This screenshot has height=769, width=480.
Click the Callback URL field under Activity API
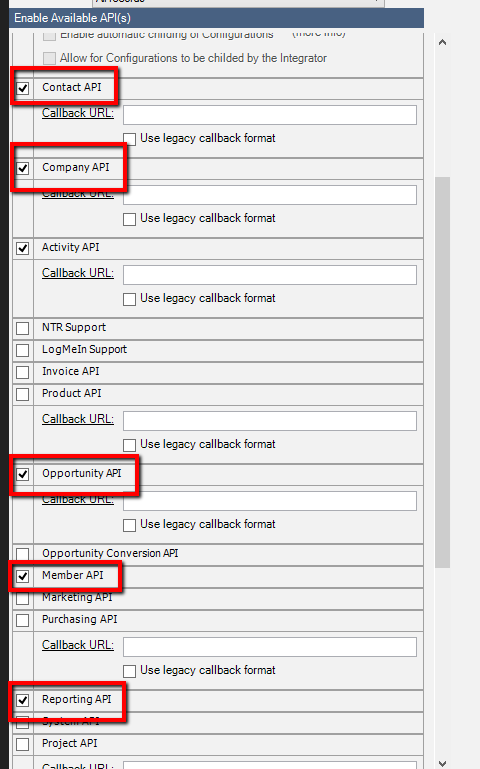[270, 275]
